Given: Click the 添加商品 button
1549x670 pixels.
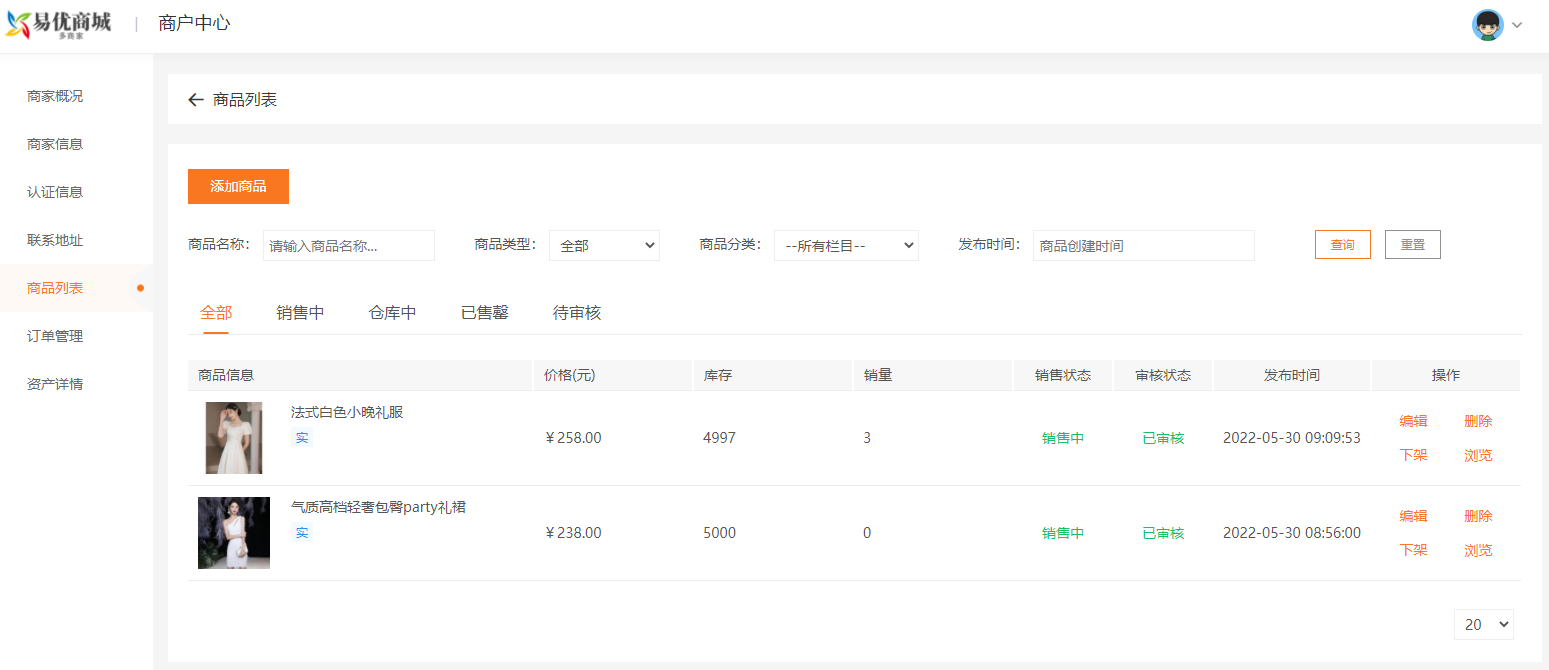Looking at the screenshot, I should tap(238, 186).
